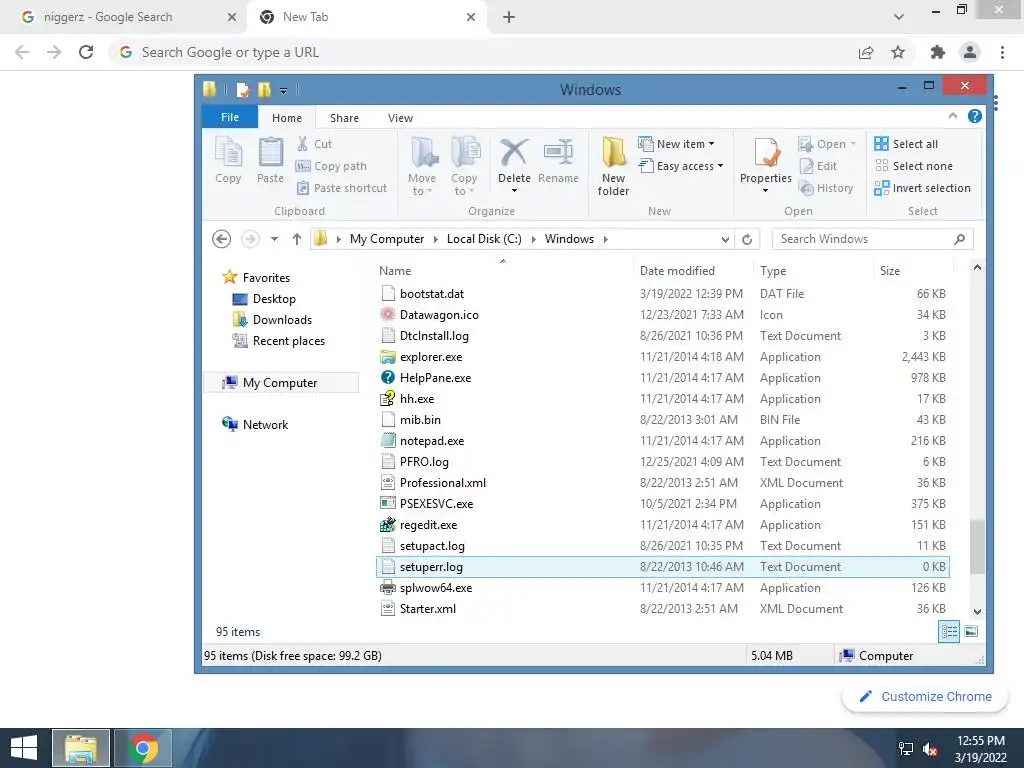Sort by the Type column header
Screen dimensions: 1024x768
pyautogui.click(x=773, y=270)
